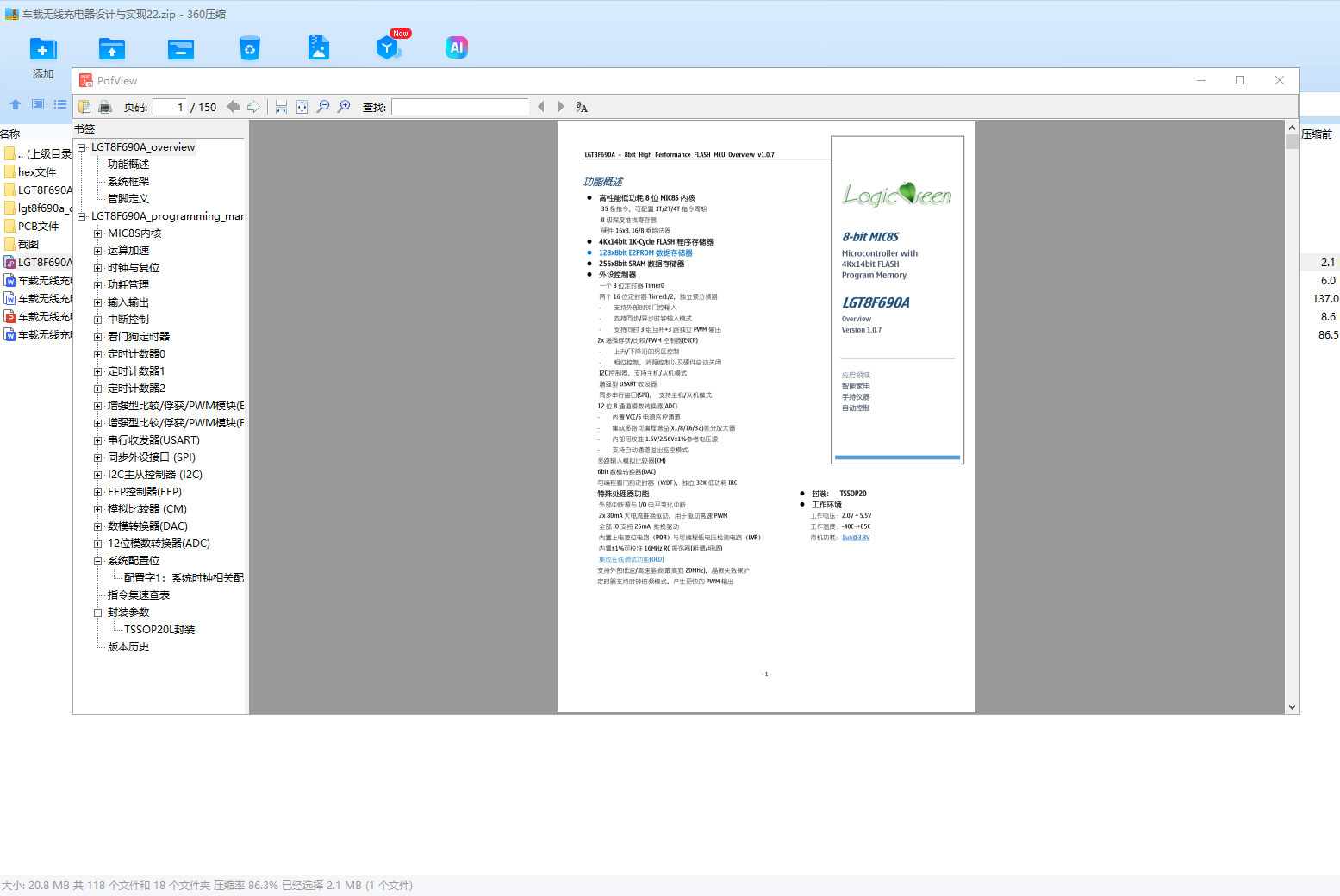
Task: Click the 1uA@3.3V link
Action: coord(855,538)
